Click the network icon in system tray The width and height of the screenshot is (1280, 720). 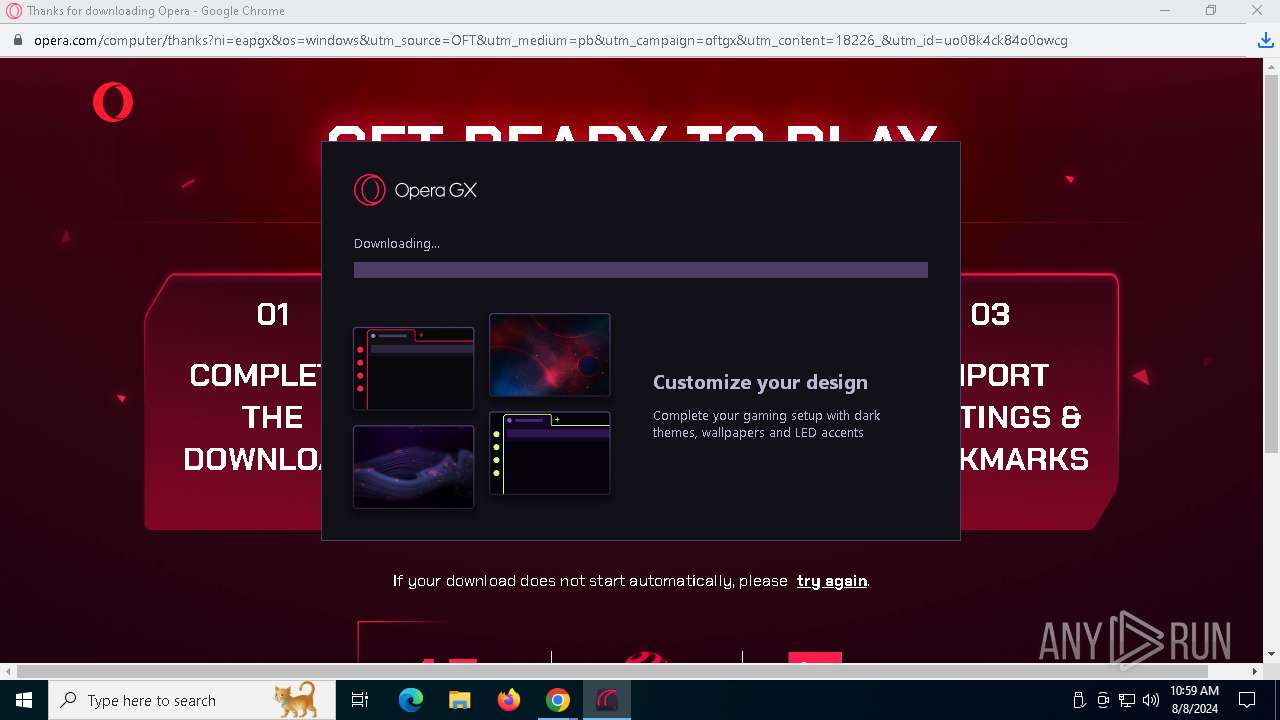point(1127,700)
